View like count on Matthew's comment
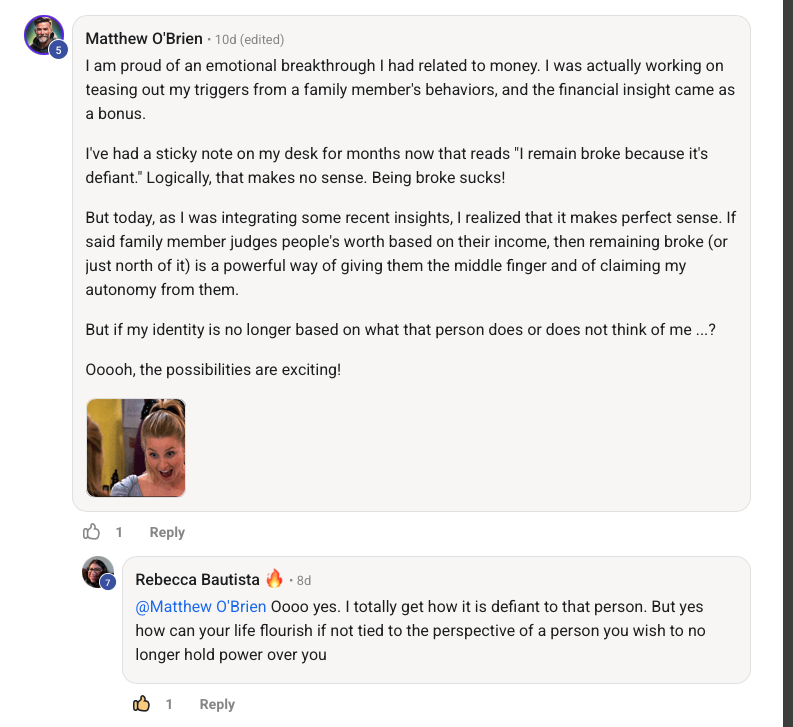 [119, 532]
